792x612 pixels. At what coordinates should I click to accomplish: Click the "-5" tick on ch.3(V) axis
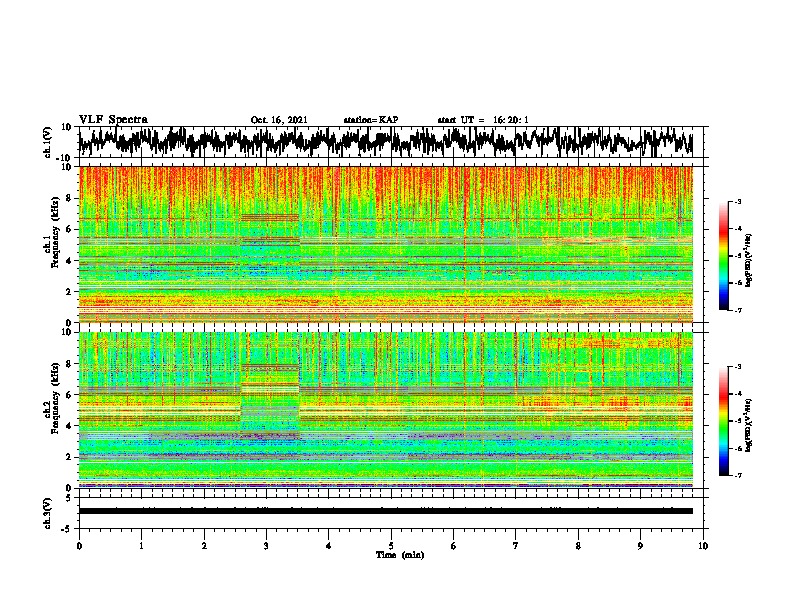68,529
